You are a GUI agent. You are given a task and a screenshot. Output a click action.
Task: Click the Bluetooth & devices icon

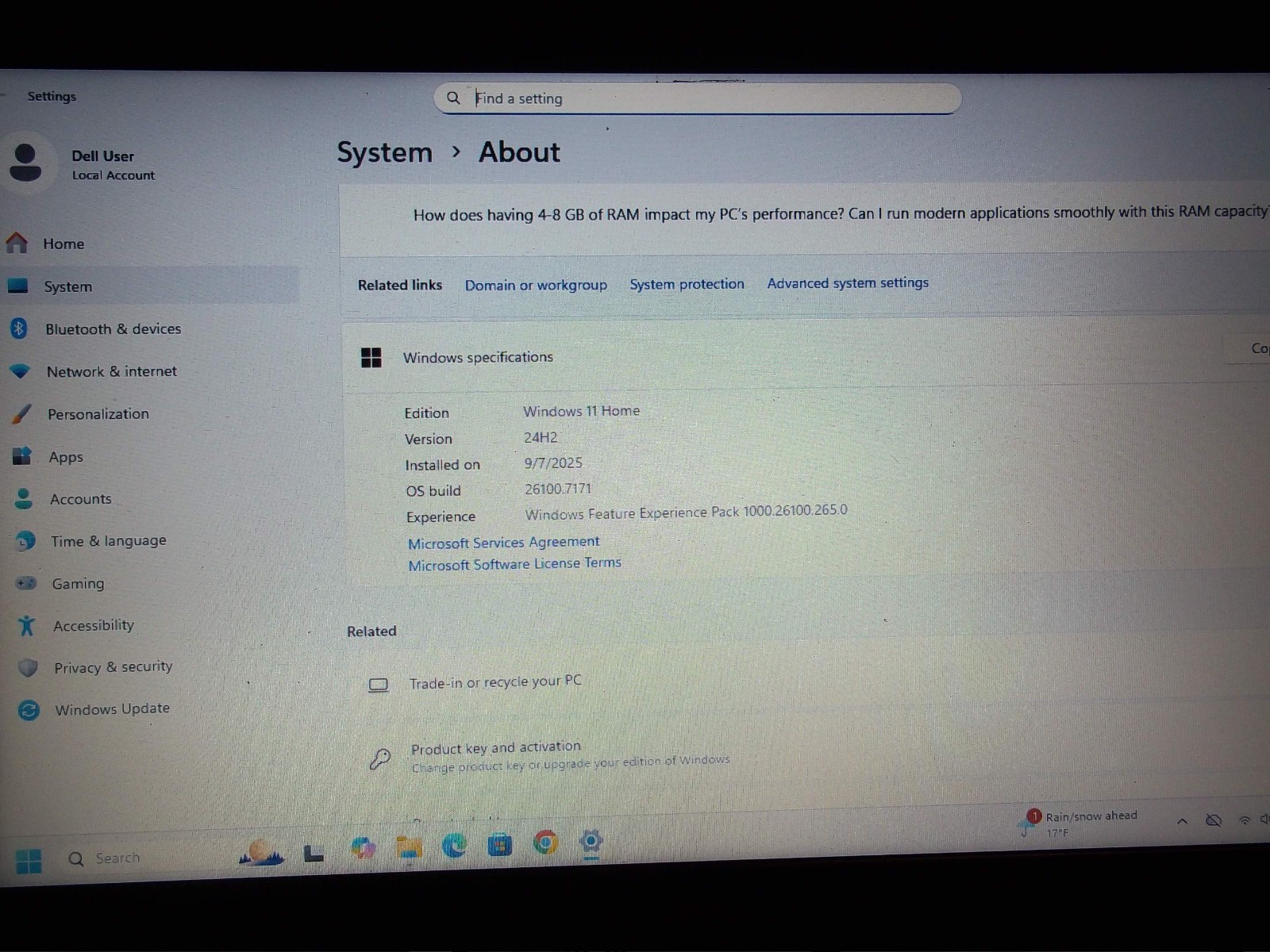(19, 328)
